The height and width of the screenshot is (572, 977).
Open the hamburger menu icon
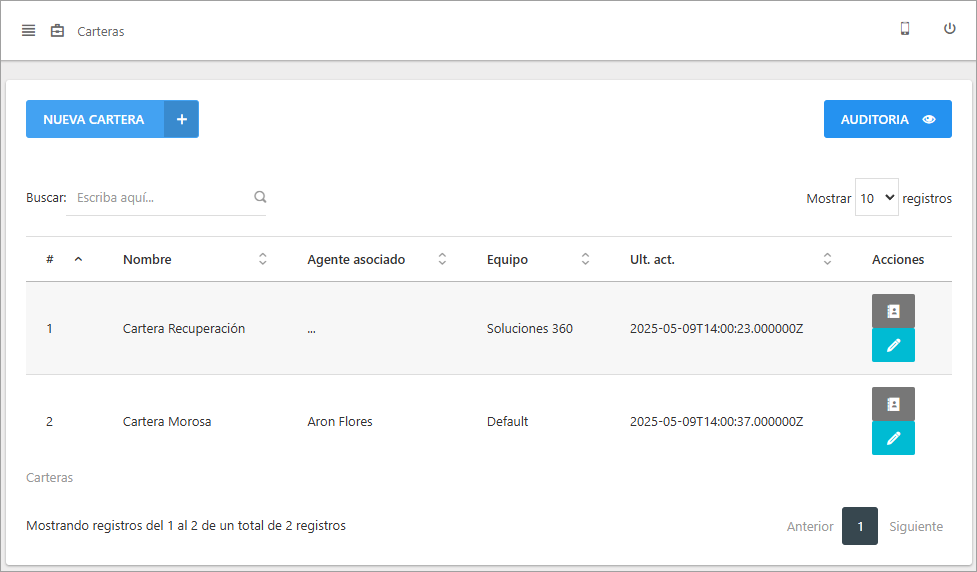(x=29, y=30)
